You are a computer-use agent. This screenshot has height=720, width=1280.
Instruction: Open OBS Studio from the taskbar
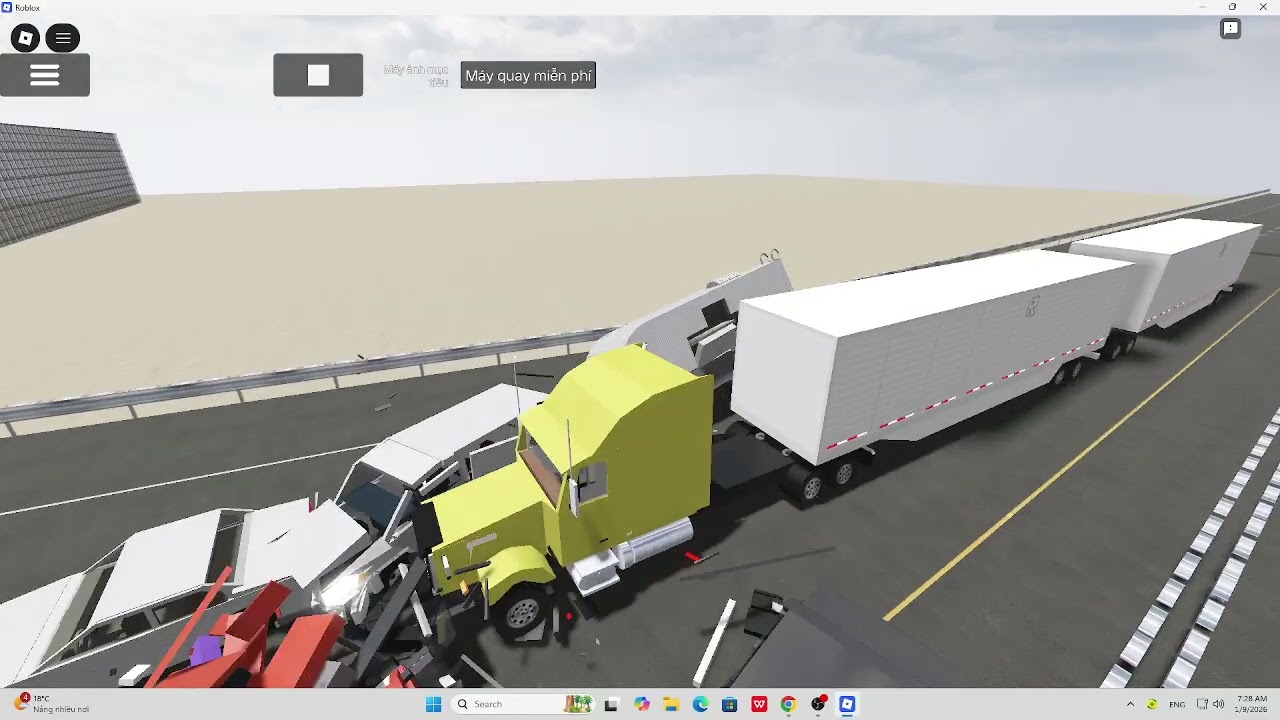(x=818, y=704)
